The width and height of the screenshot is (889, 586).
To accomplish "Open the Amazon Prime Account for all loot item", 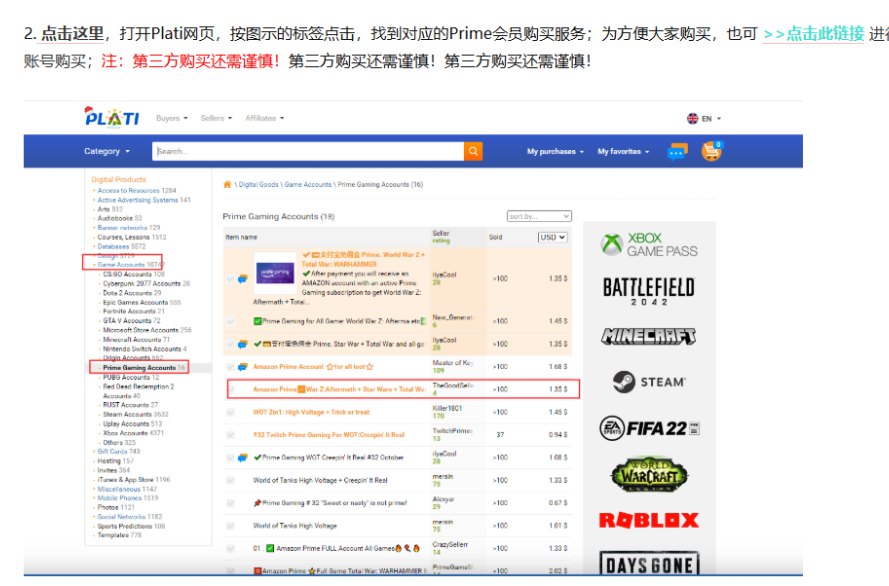I will (313, 367).
